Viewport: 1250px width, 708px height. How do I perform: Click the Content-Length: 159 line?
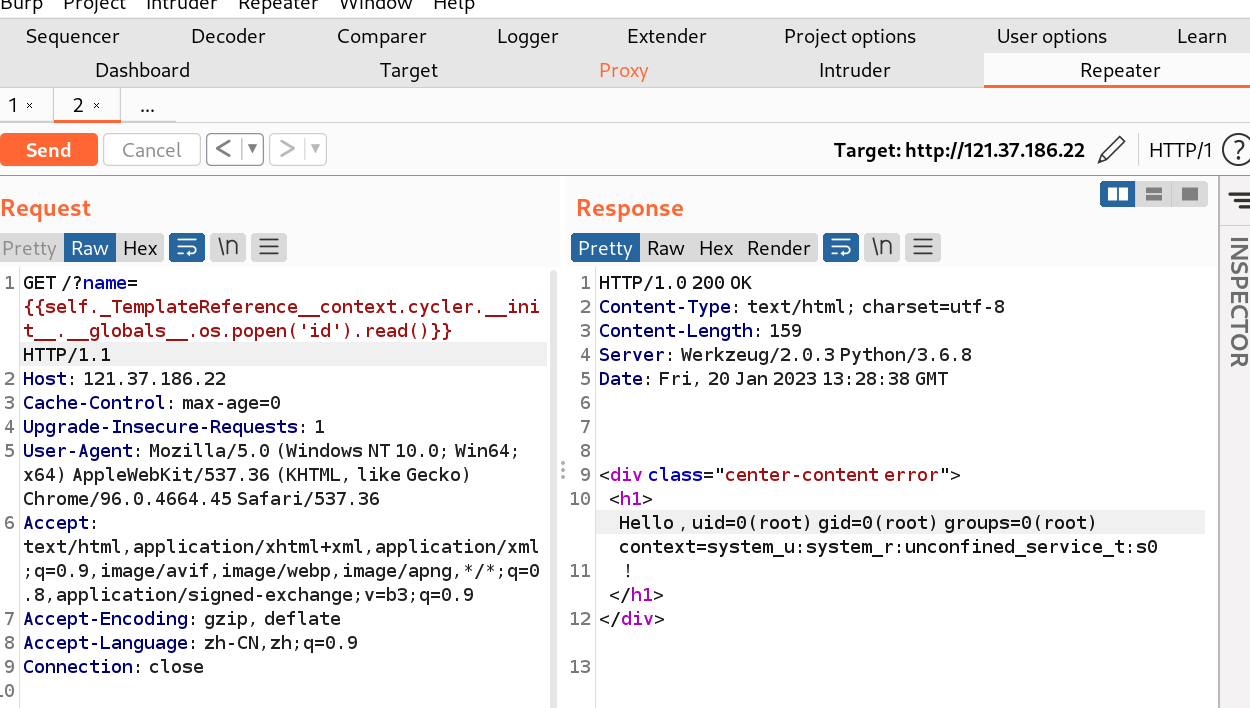pyautogui.click(x=700, y=331)
